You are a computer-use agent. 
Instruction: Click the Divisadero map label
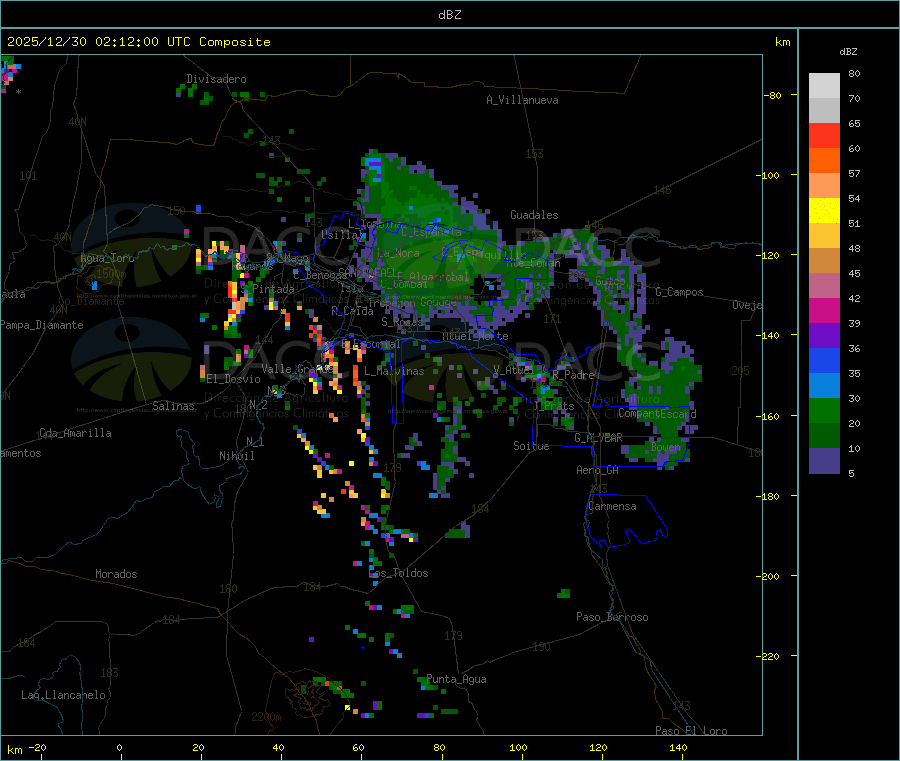pos(216,79)
